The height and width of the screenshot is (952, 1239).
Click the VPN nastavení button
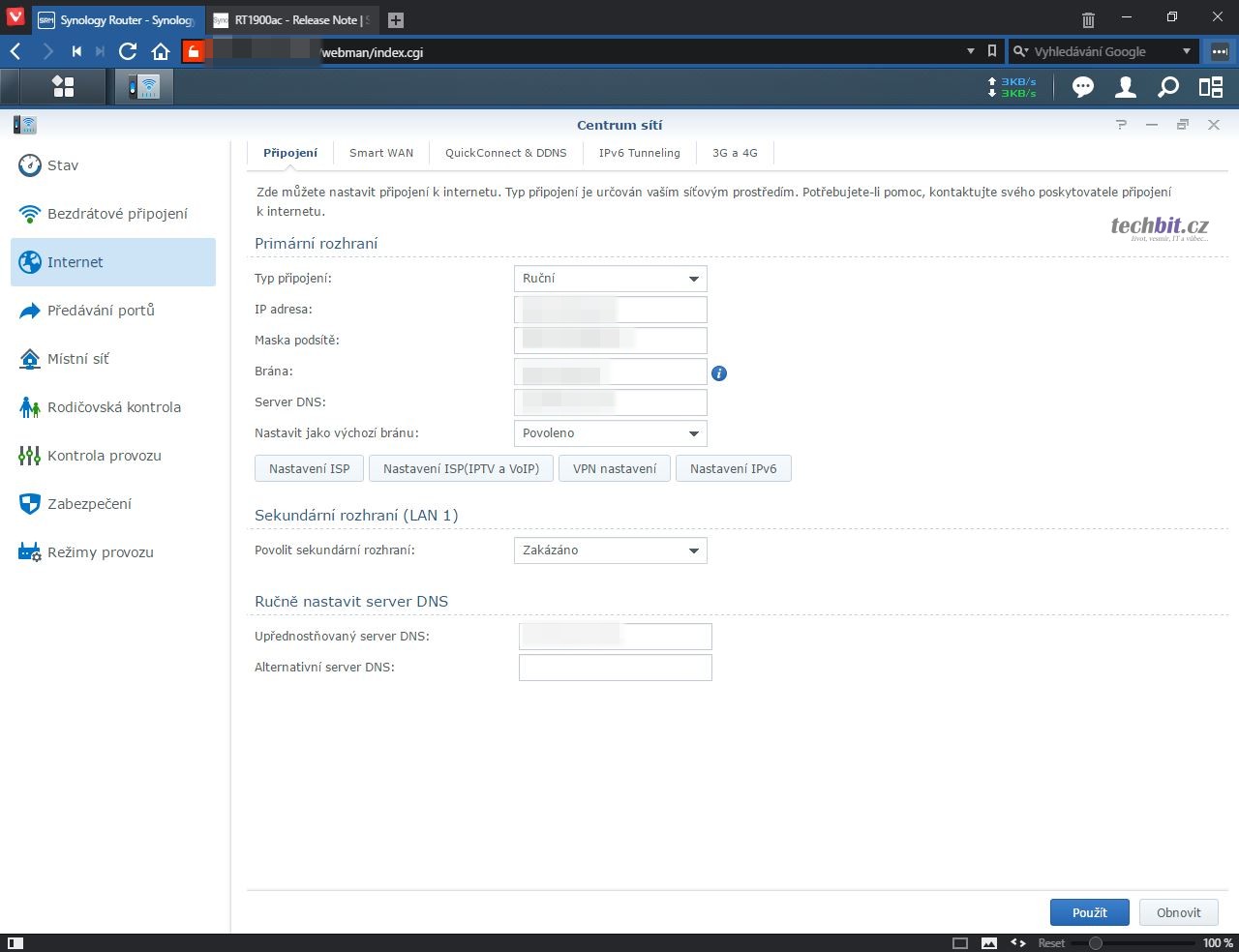click(x=614, y=469)
